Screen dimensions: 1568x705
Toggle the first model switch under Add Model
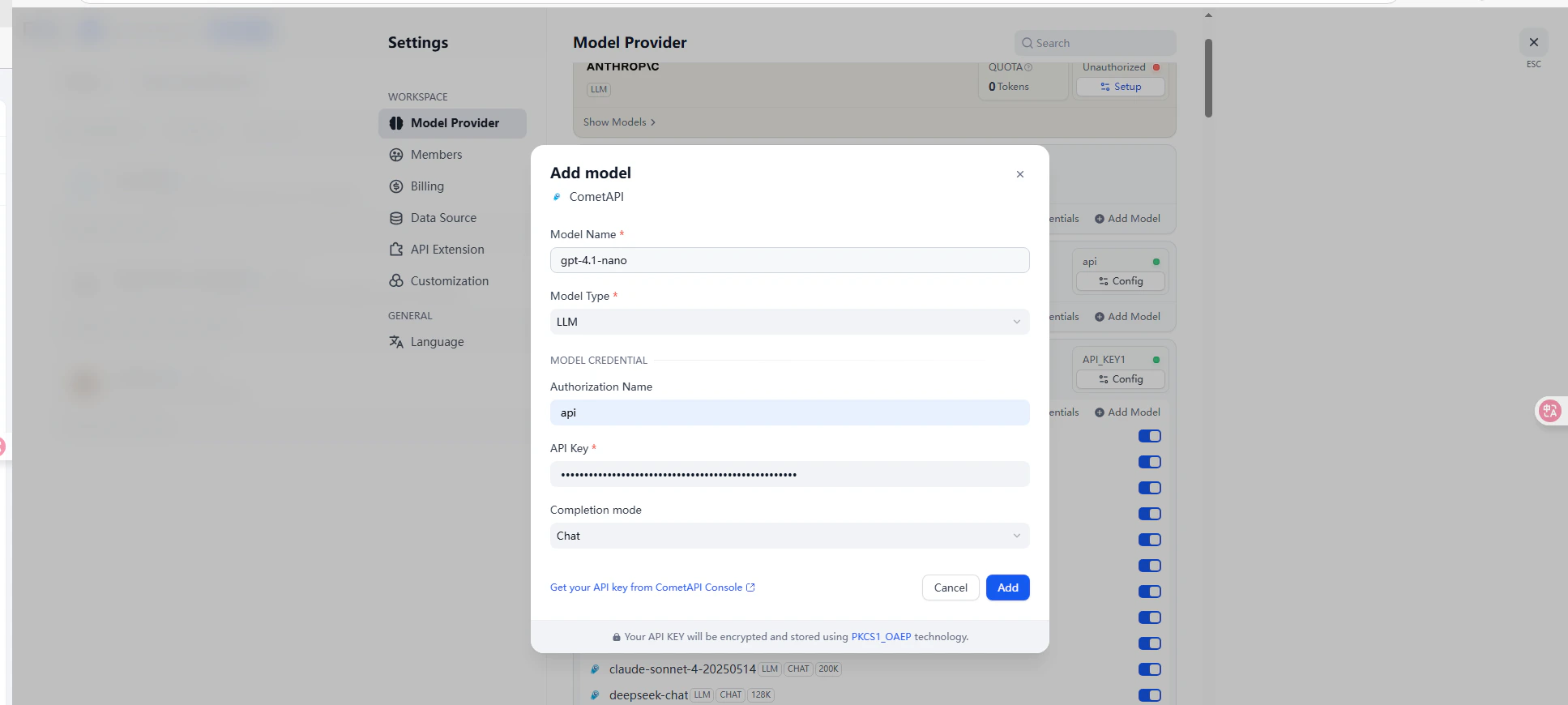point(1149,436)
